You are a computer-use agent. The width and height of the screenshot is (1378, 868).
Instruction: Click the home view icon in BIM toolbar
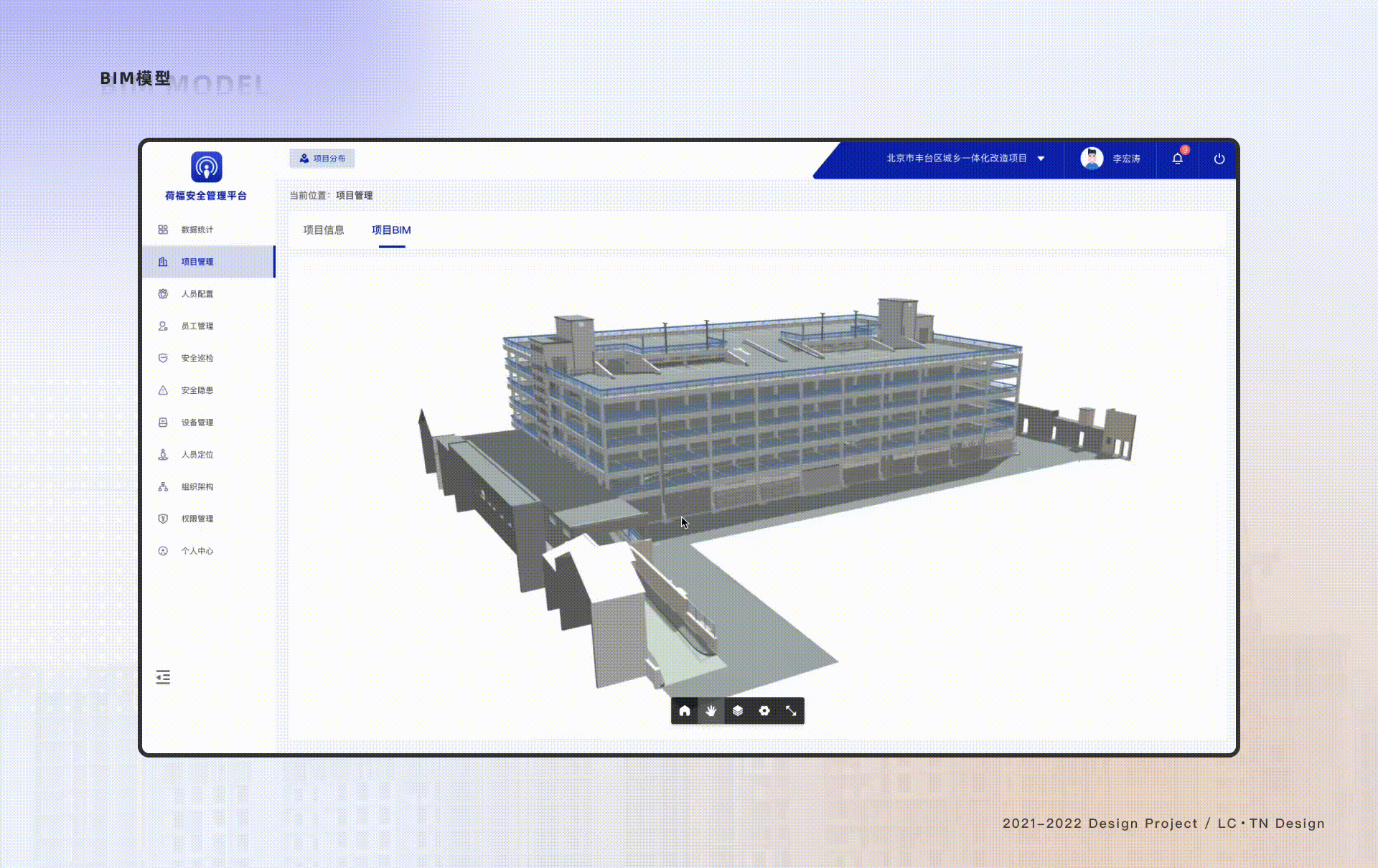[685, 711]
